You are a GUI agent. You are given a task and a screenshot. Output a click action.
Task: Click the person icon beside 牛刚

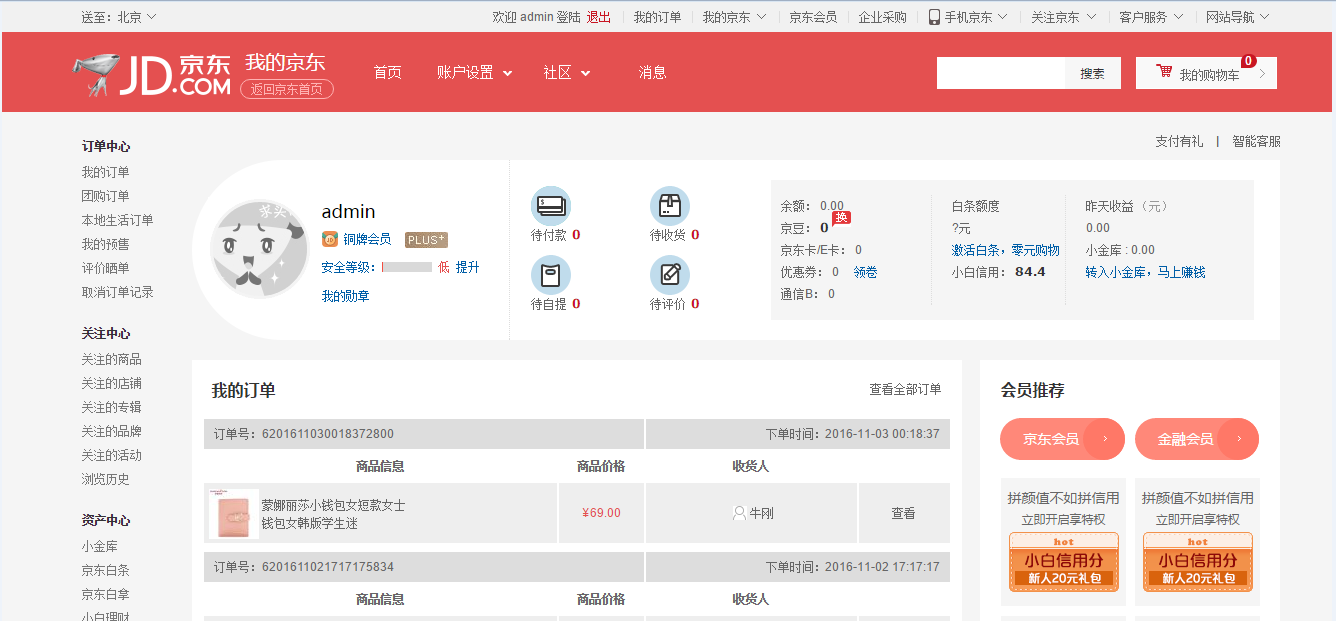739,513
